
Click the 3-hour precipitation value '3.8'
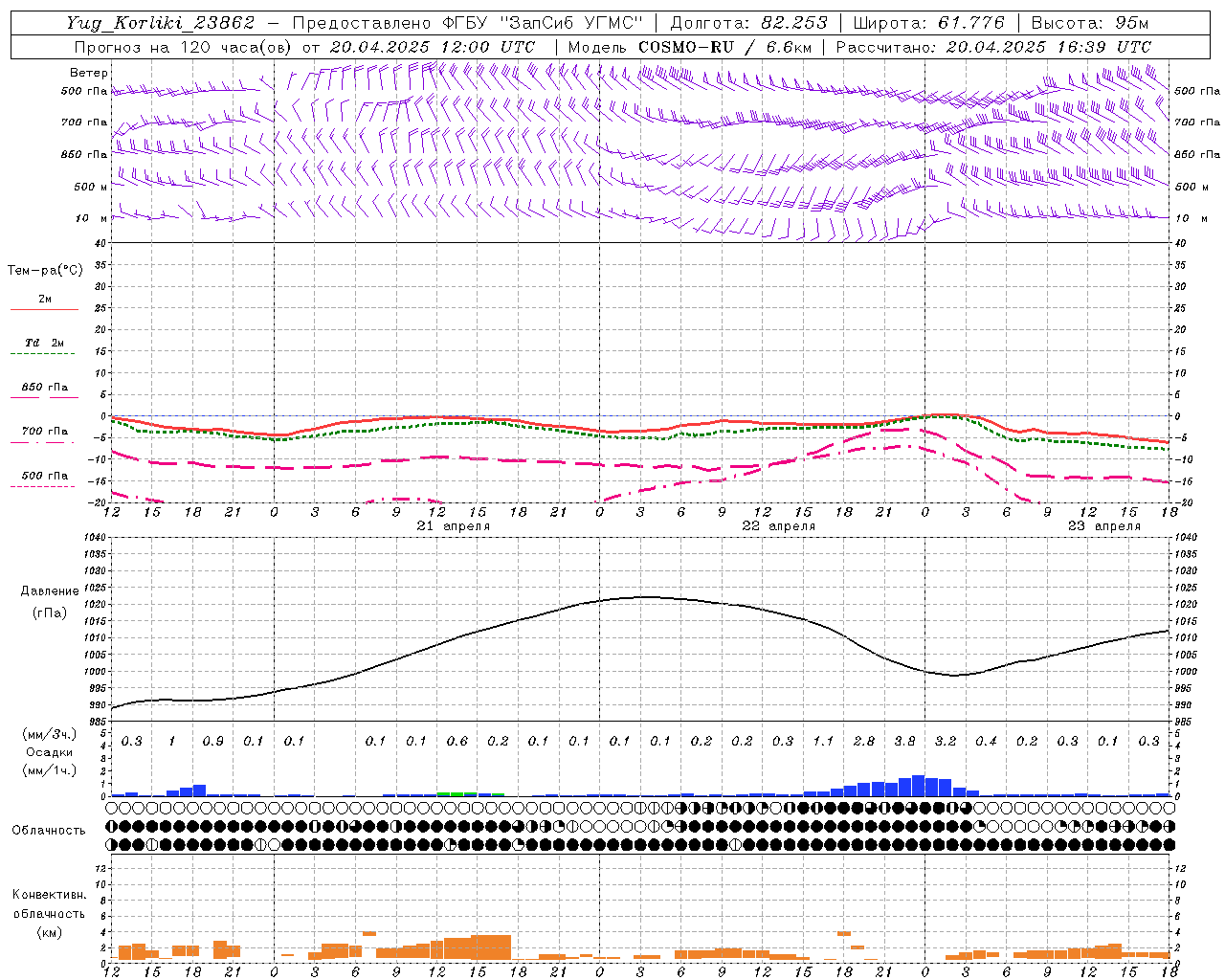click(904, 741)
